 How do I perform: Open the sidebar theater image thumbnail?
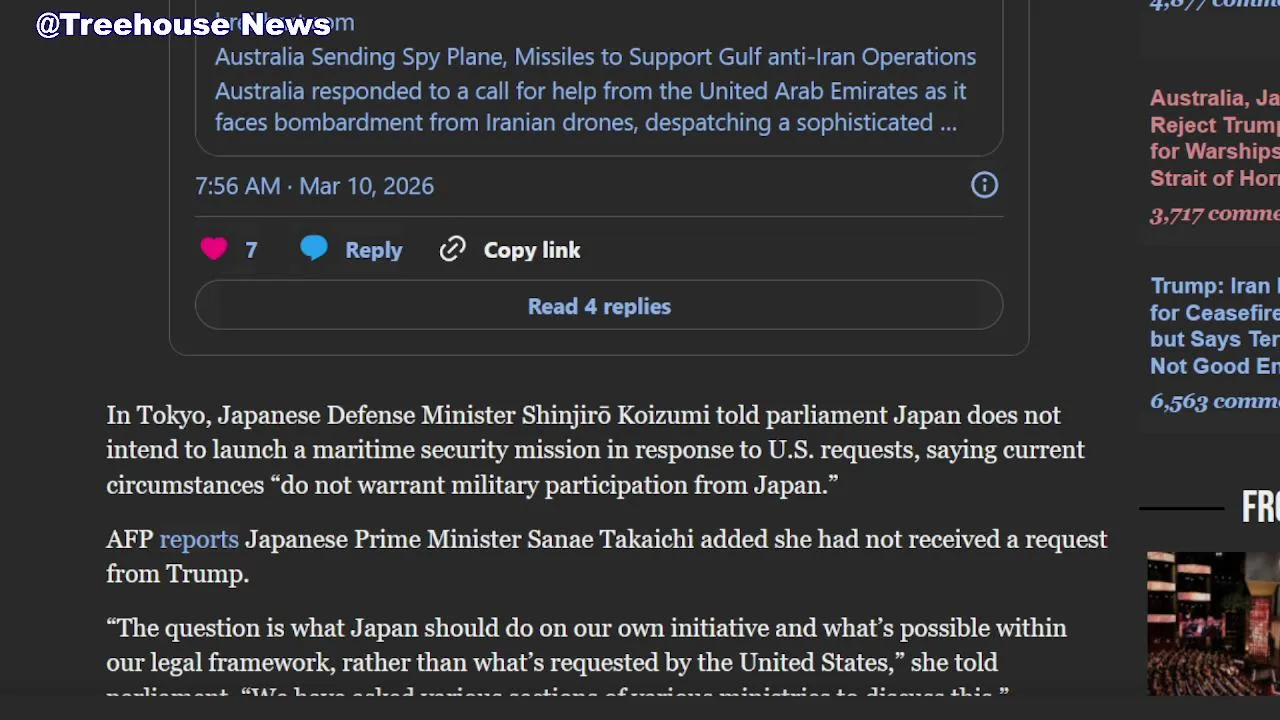point(1213,622)
